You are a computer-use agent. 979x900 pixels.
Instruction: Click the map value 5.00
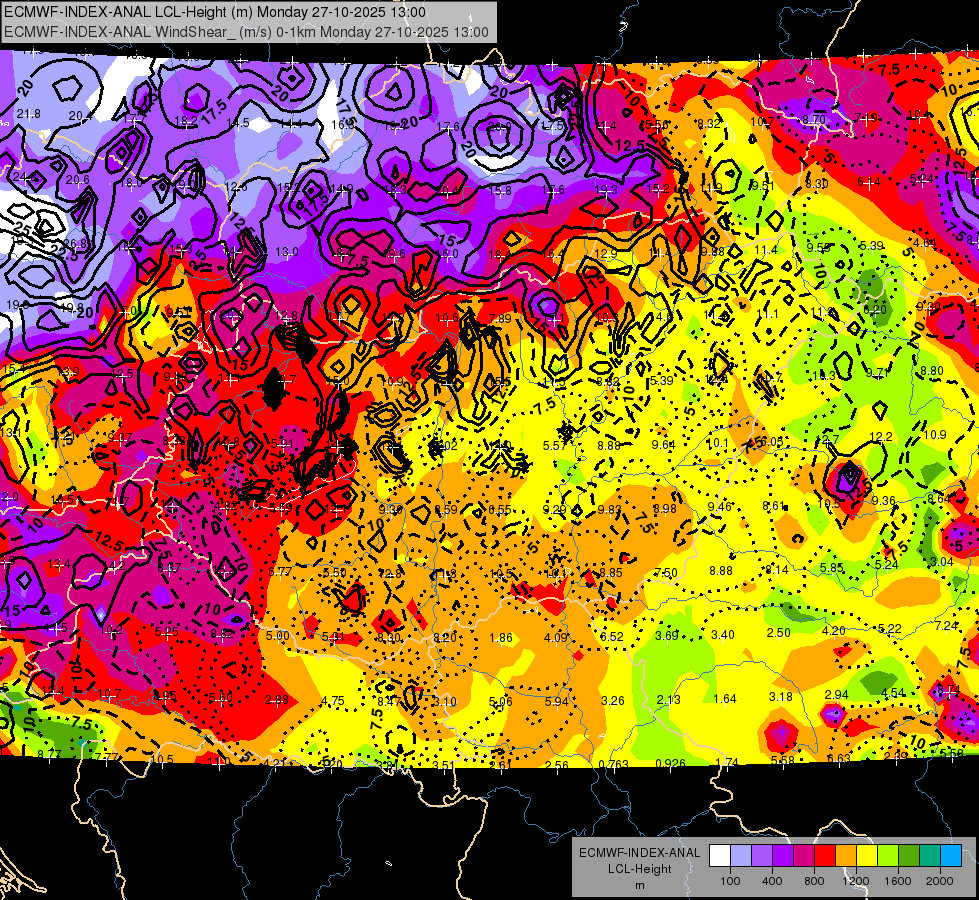pos(278,636)
